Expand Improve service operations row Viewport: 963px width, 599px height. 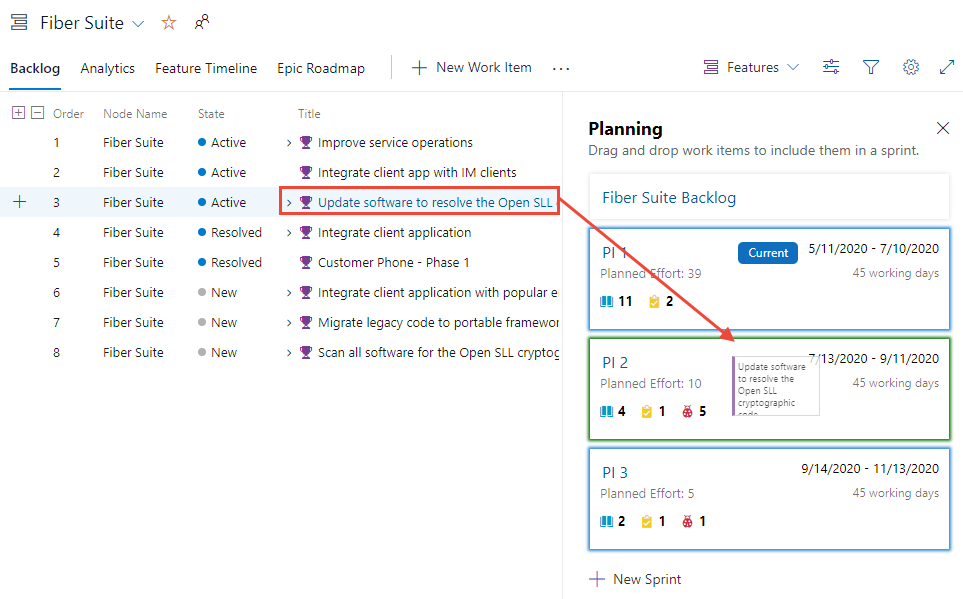tap(289, 143)
